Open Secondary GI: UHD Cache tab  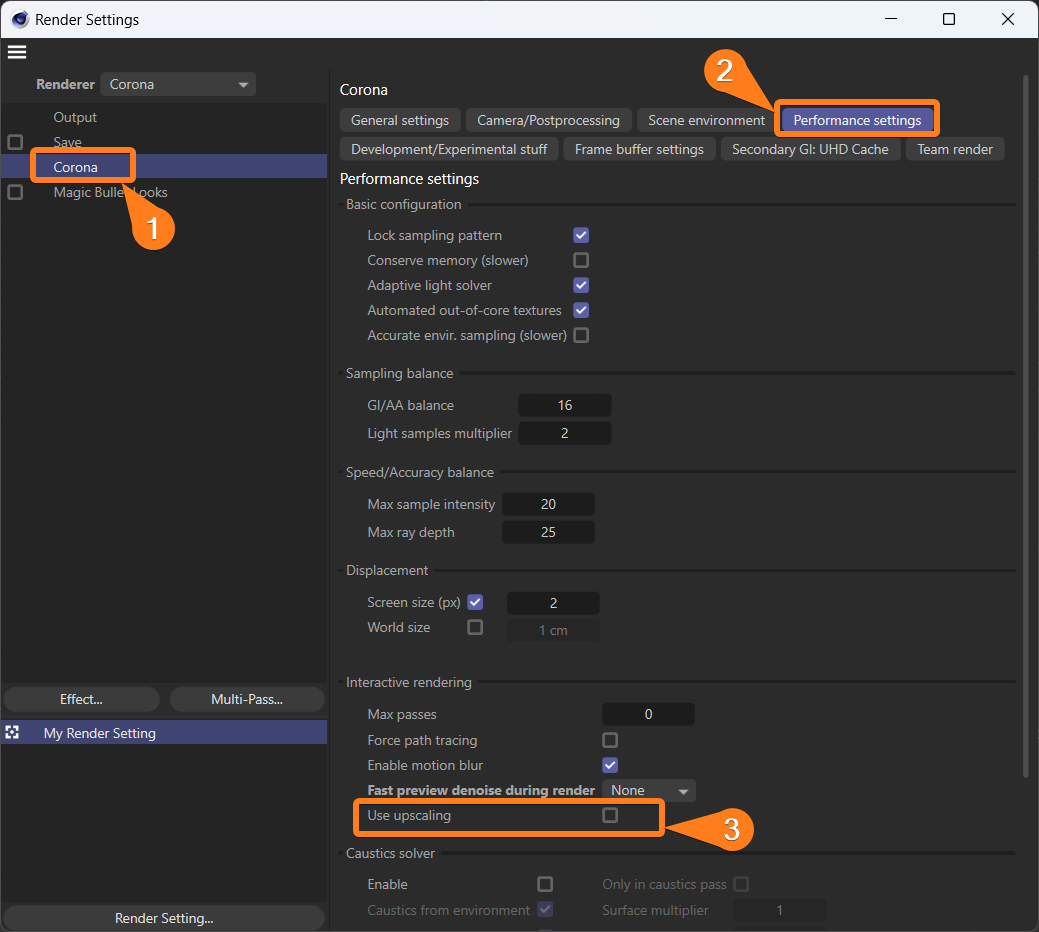pyautogui.click(x=810, y=149)
